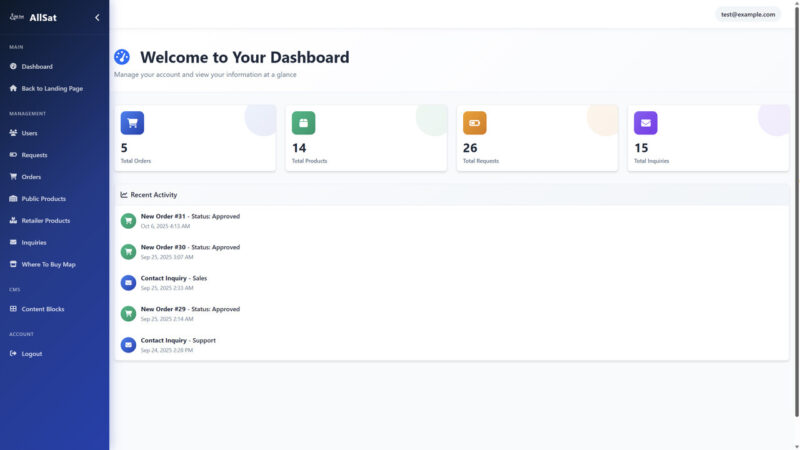Screen dimensions: 800x450
Task: Go to Requests in the sidebar
Action: coord(34,155)
